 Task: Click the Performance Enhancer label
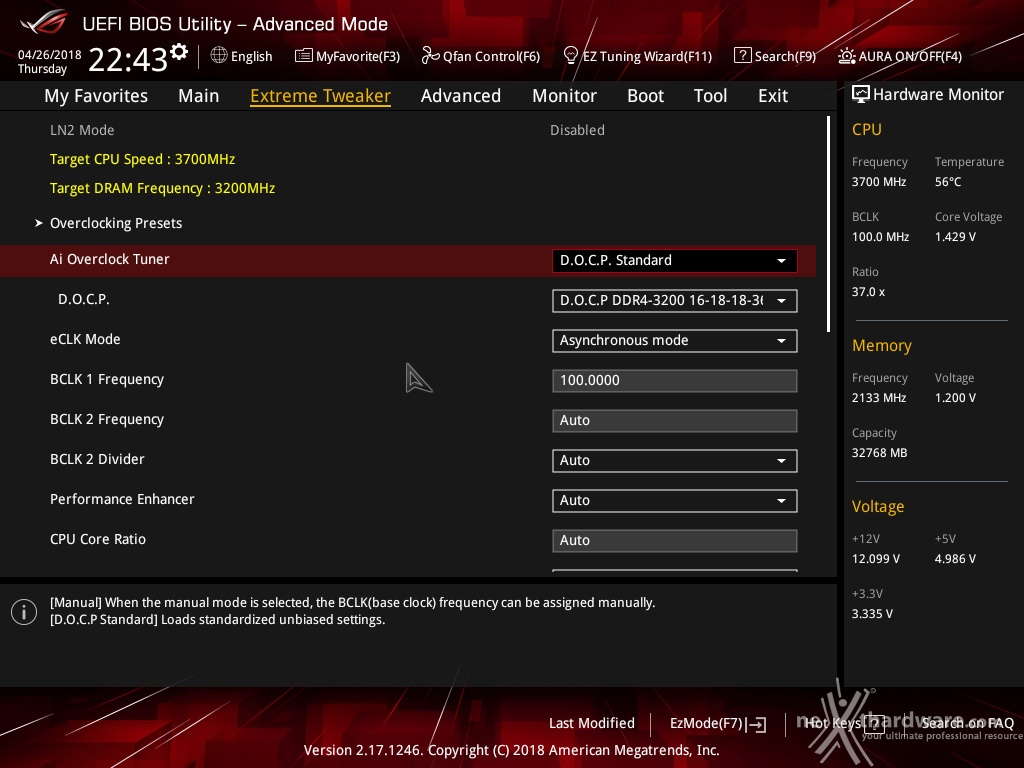[x=122, y=499]
